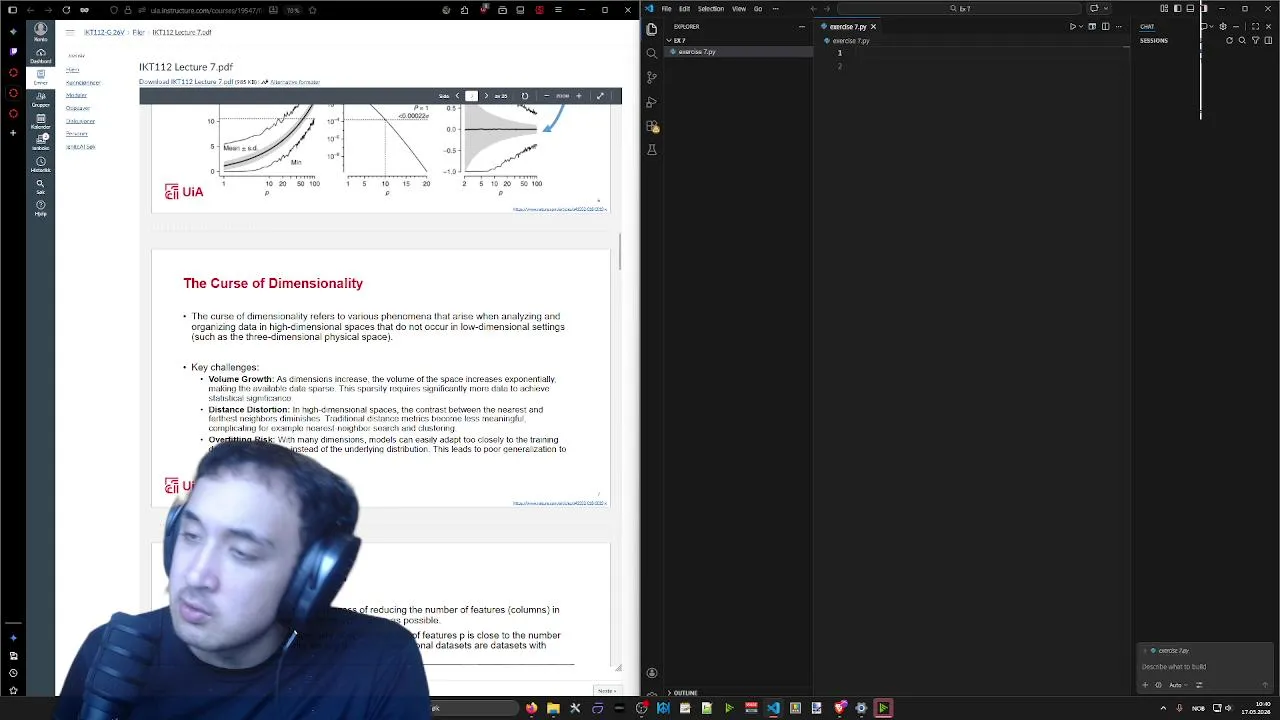Open VS Code Search view icon
This screenshot has height=720, width=1280.
click(x=651, y=53)
